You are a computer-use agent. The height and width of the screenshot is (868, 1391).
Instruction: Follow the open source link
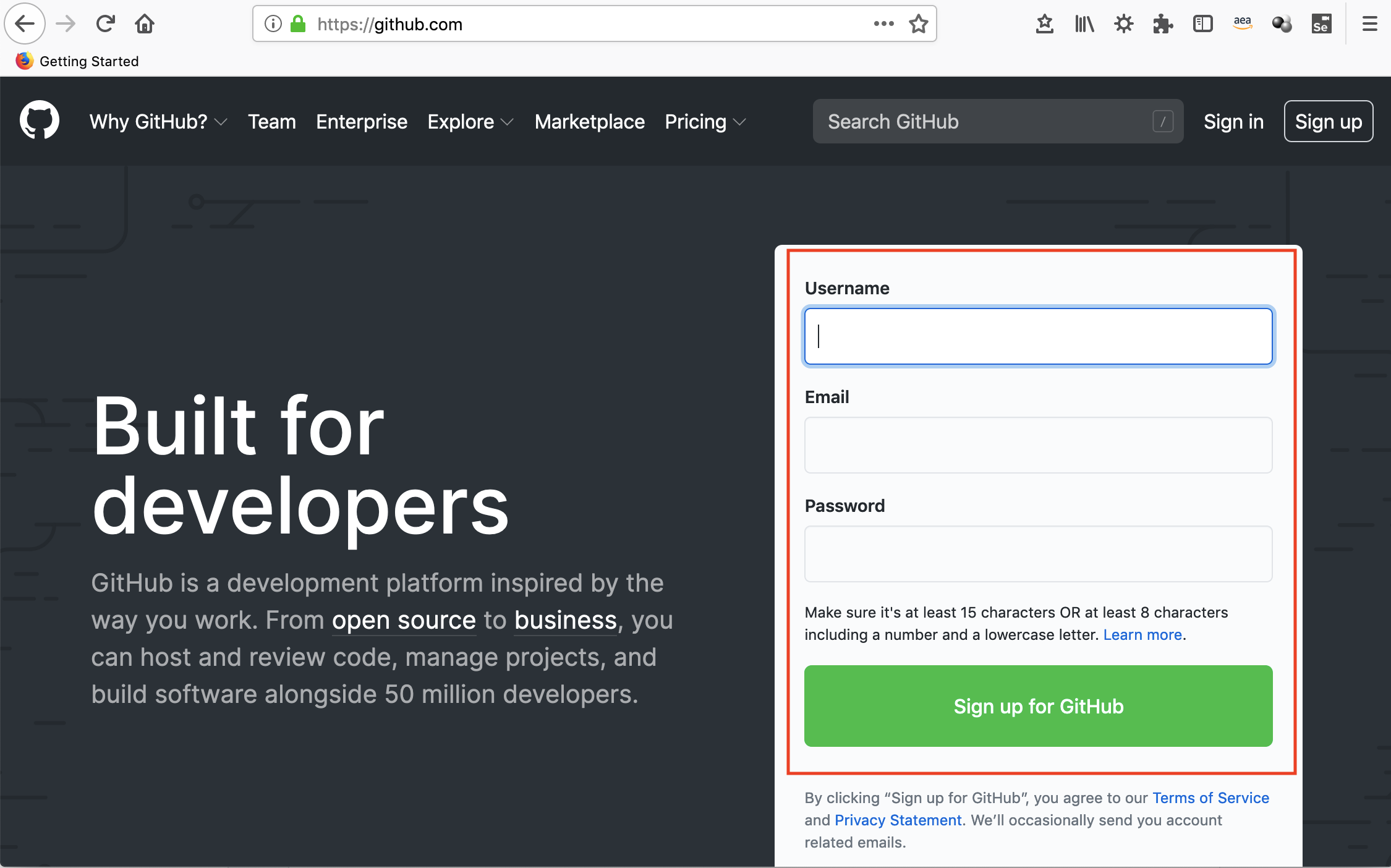click(x=404, y=620)
